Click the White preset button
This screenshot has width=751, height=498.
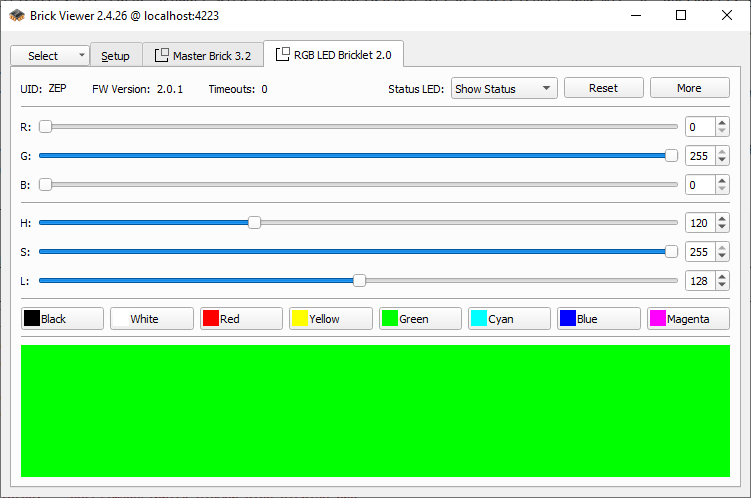(x=151, y=319)
